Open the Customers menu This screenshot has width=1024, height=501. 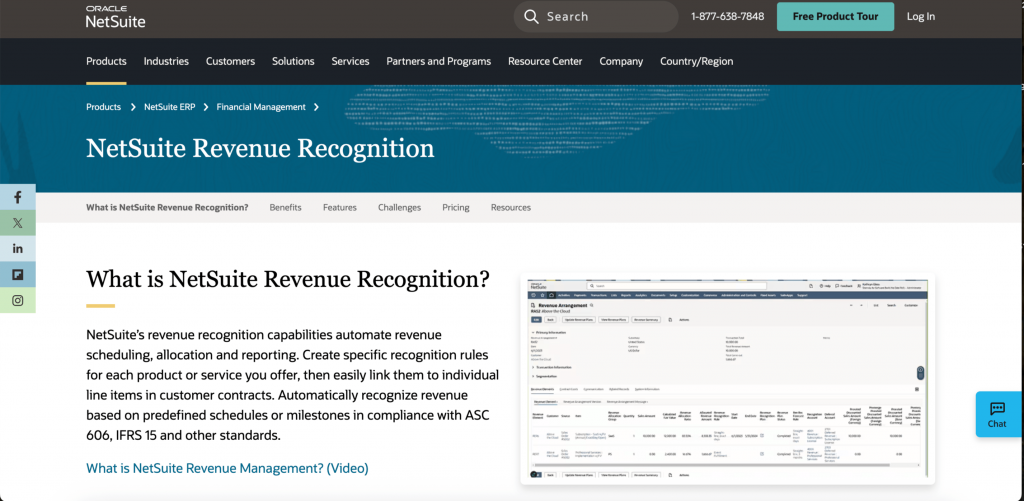point(231,61)
